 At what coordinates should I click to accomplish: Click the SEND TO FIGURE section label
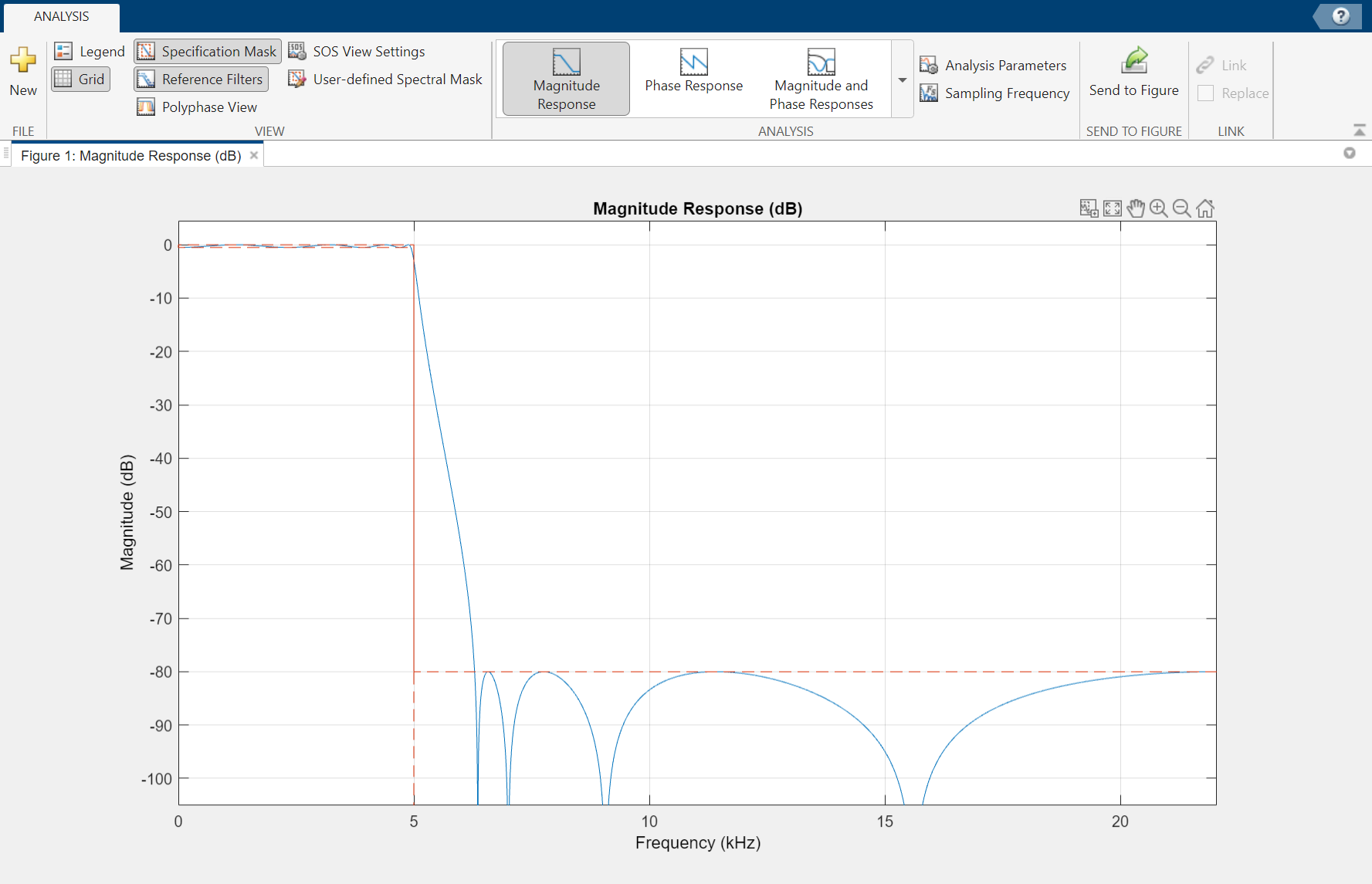pos(1133,131)
